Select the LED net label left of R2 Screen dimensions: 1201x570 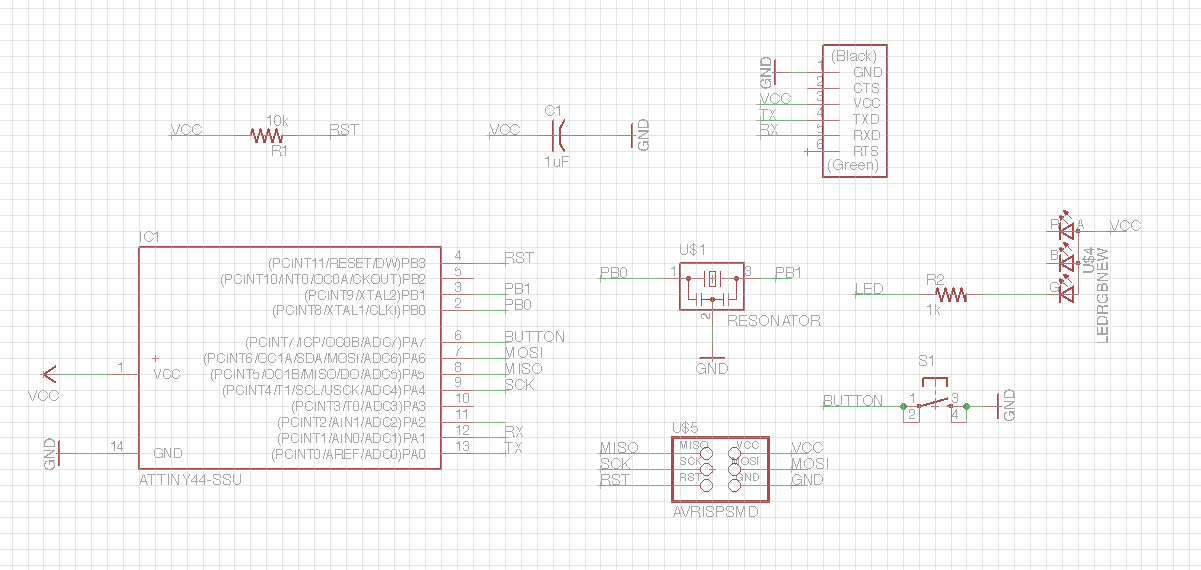(x=869, y=290)
